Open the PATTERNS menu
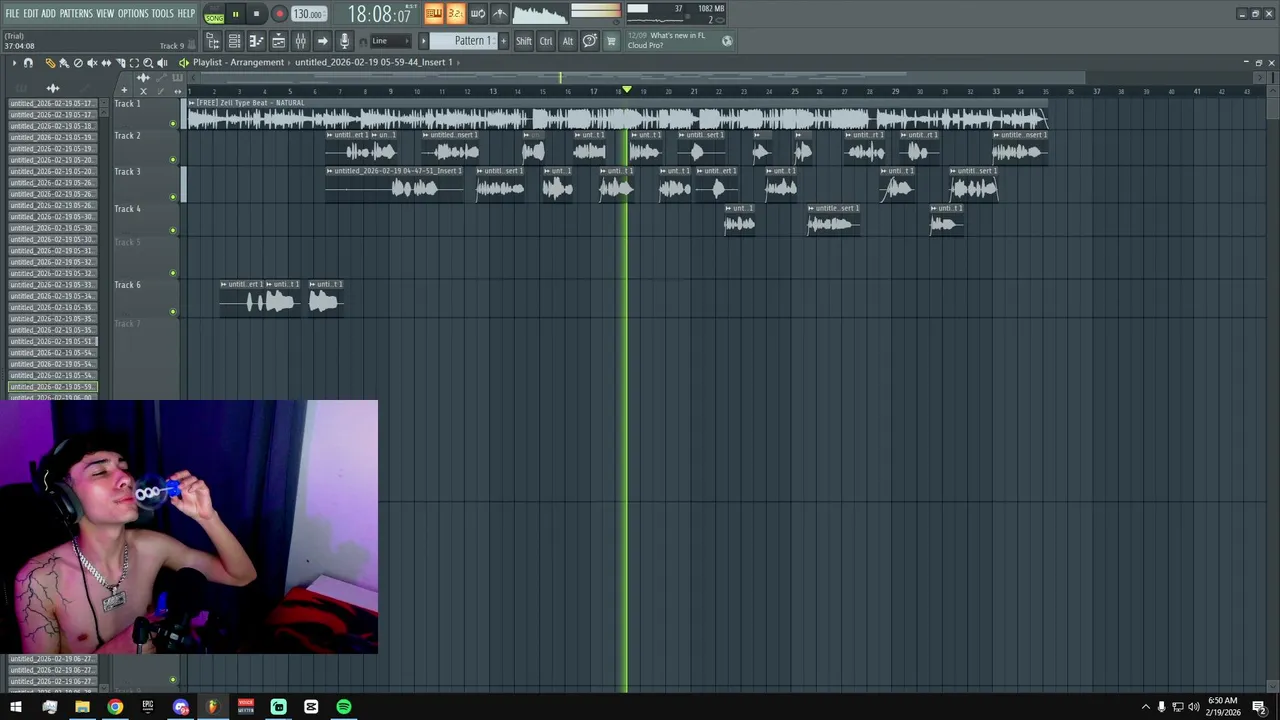The height and width of the screenshot is (720, 1280). coord(76,13)
